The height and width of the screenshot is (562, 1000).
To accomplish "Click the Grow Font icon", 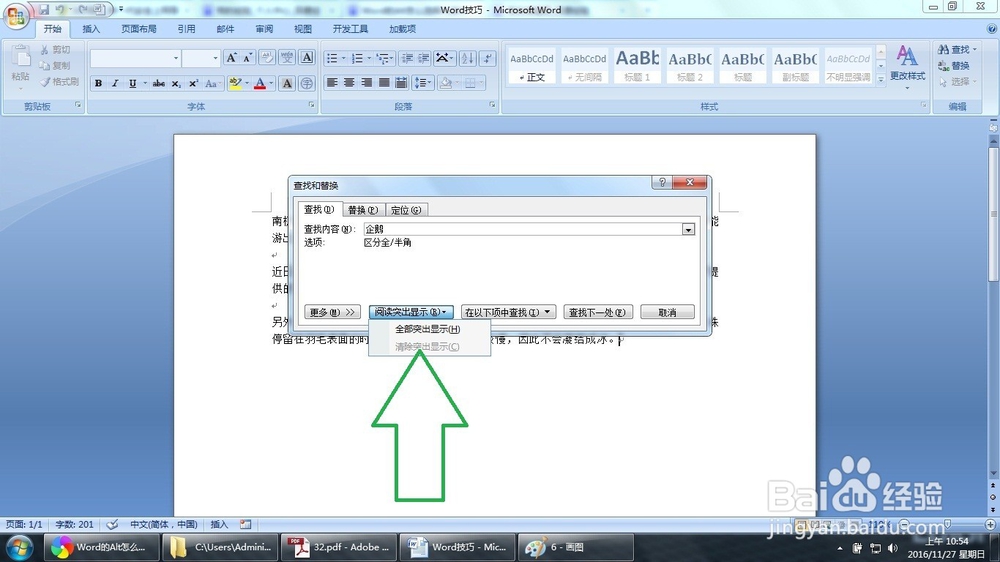I will 232,57.
